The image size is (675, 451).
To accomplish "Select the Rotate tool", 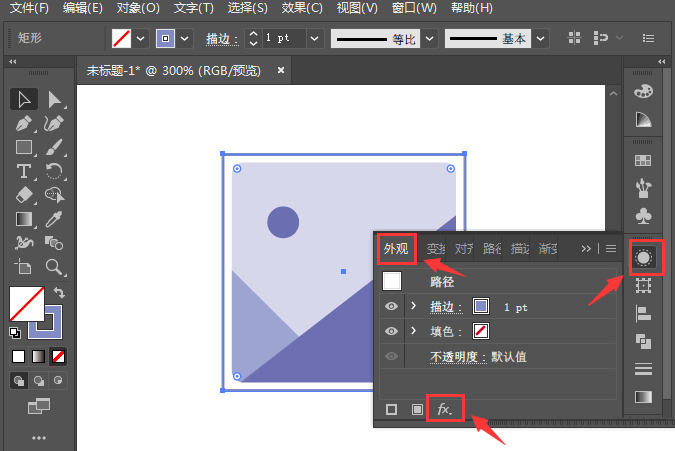I will pos(54,171).
